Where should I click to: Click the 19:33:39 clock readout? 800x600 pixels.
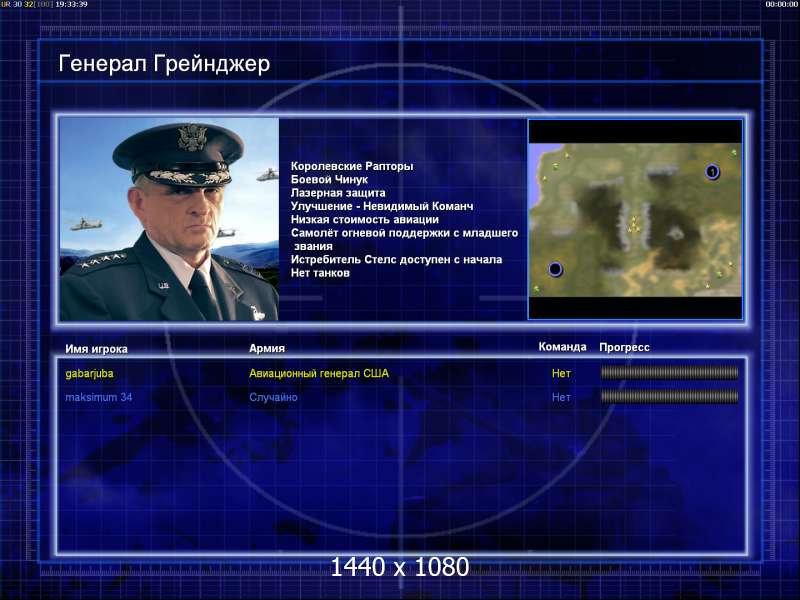point(71,4)
